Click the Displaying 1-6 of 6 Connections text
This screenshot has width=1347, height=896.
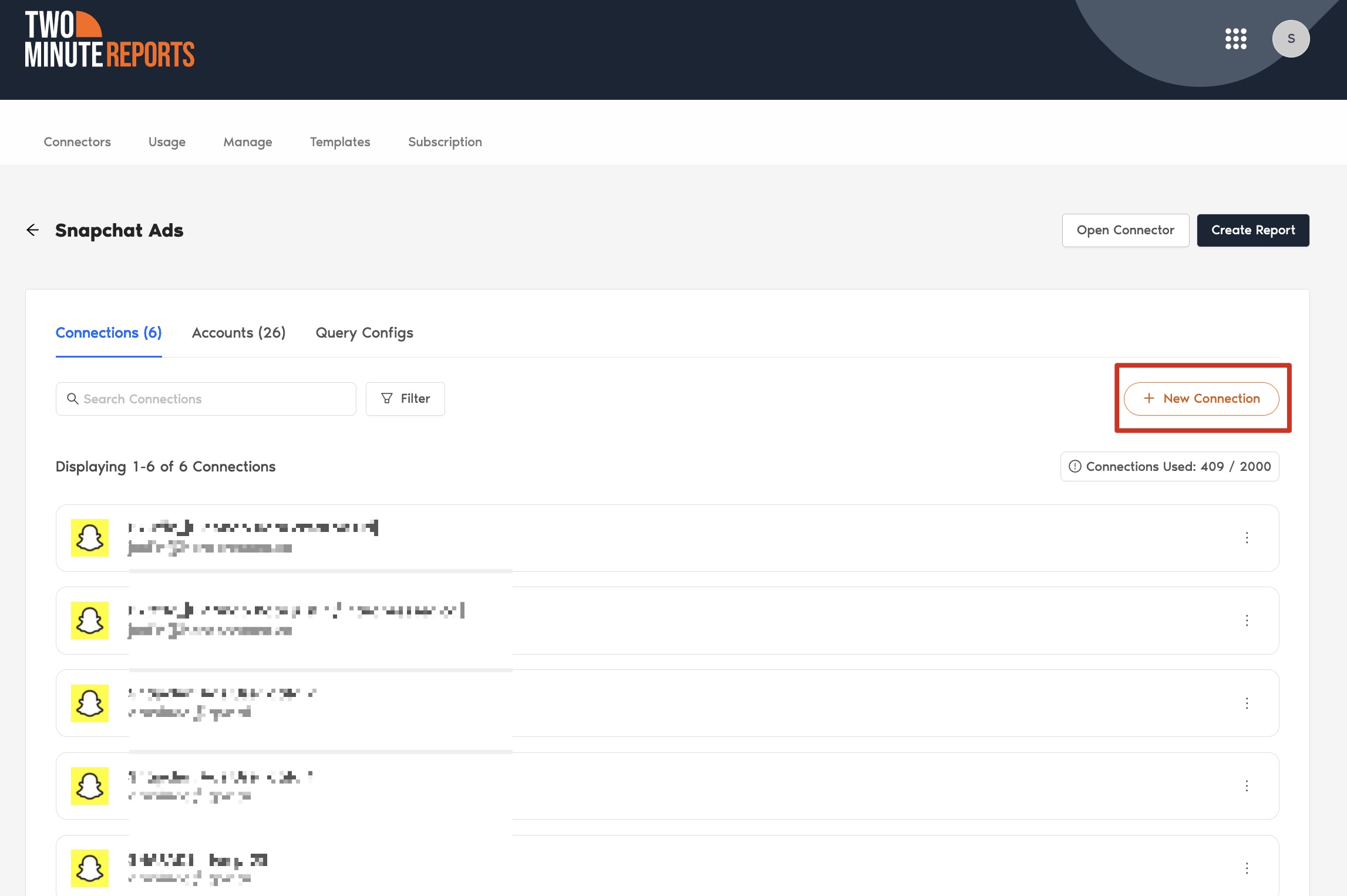click(166, 466)
